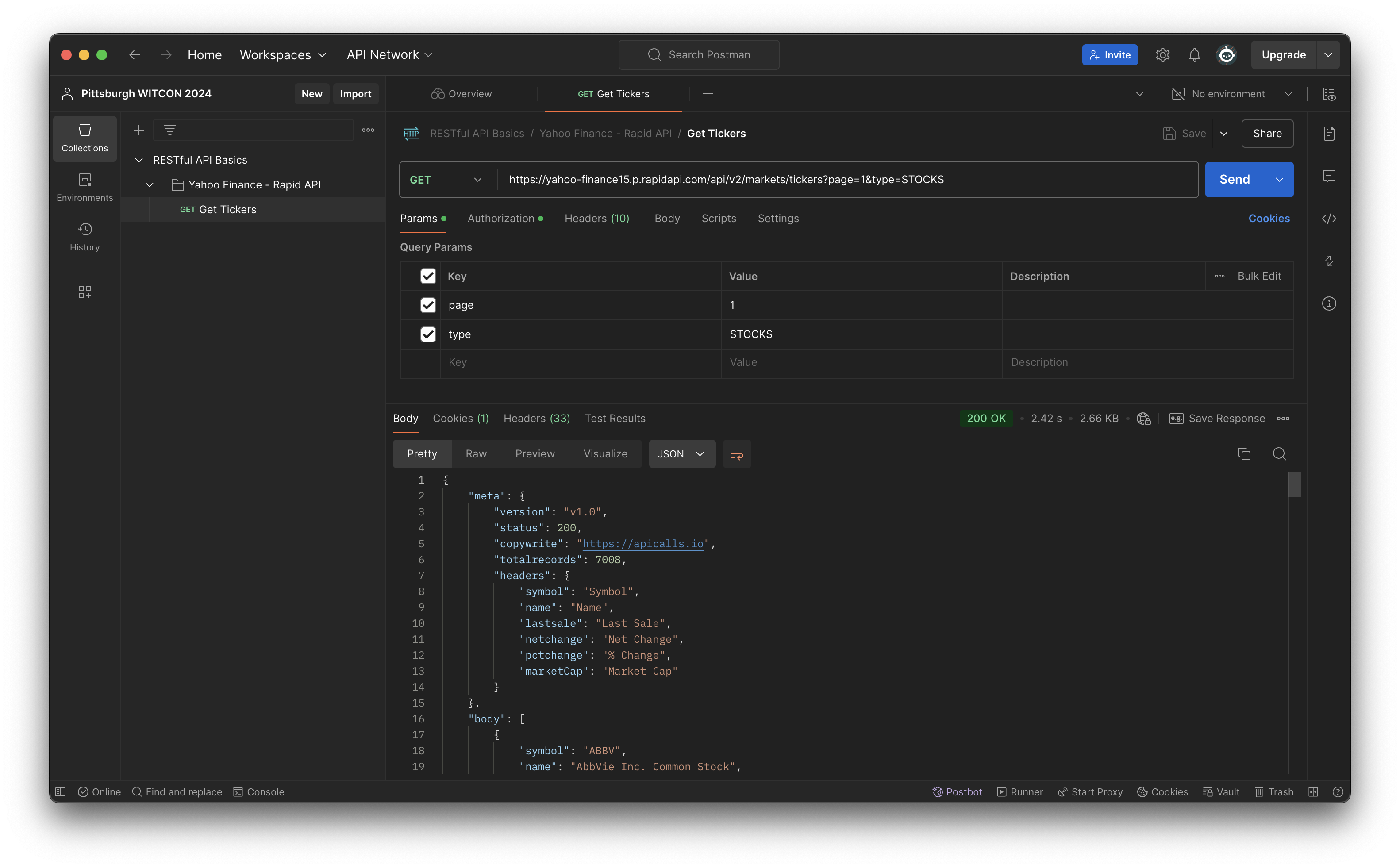Open the two-pane layout icon in status bar

(1313, 791)
